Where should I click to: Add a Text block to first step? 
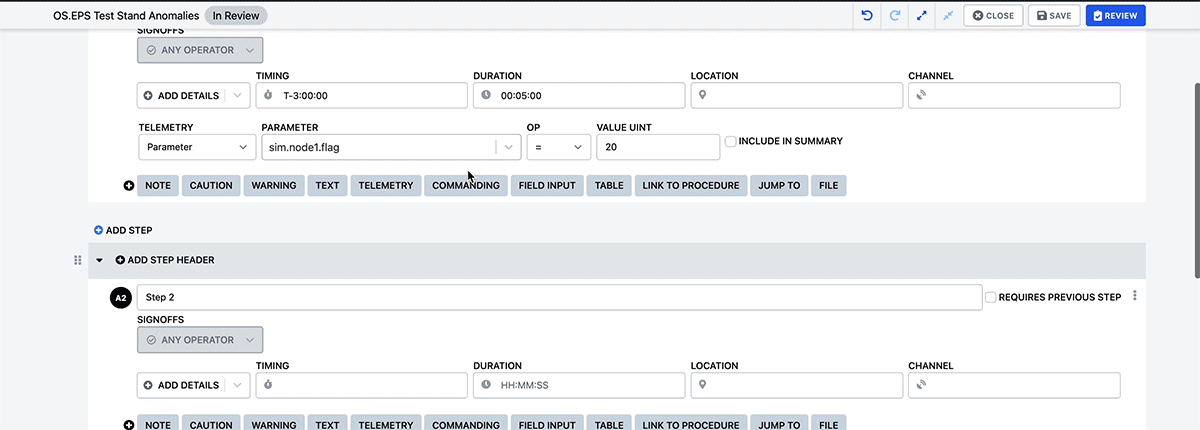point(327,186)
